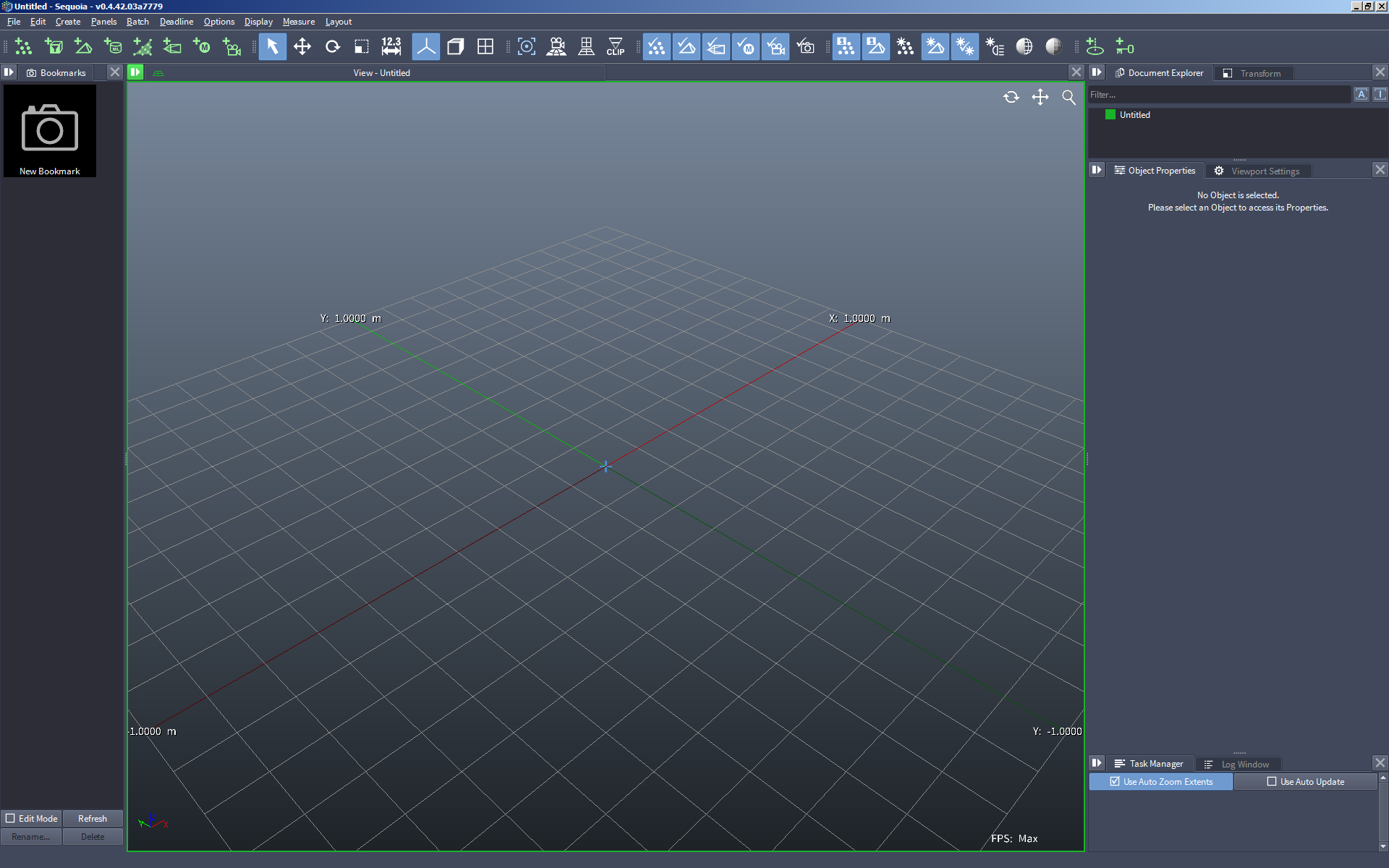The width and height of the screenshot is (1389, 868).
Task: Click the viewport pan icon
Action: click(x=1040, y=97)
